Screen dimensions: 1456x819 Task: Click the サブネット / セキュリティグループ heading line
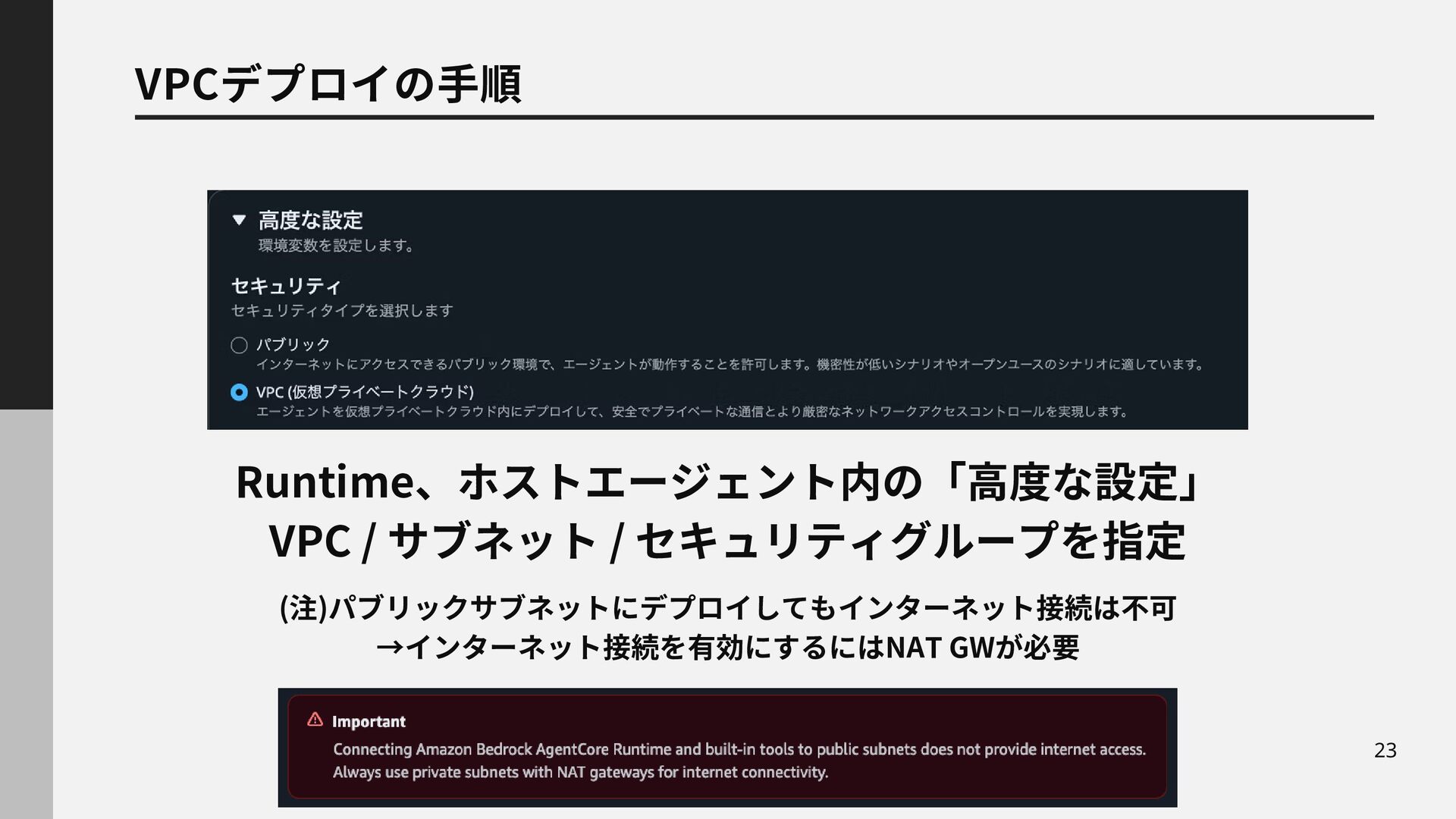point(726,541)
